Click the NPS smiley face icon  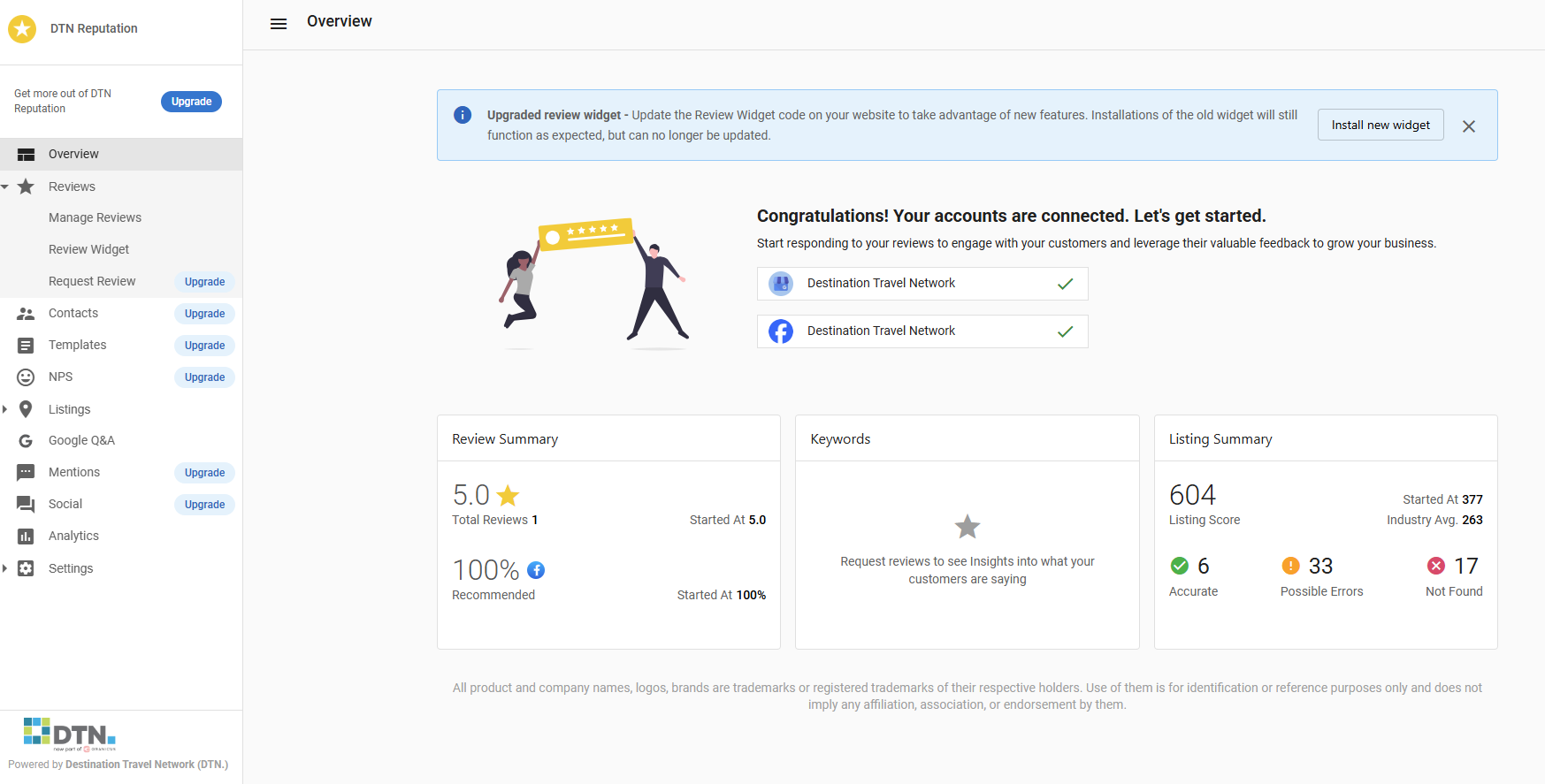tap(27, 377)
